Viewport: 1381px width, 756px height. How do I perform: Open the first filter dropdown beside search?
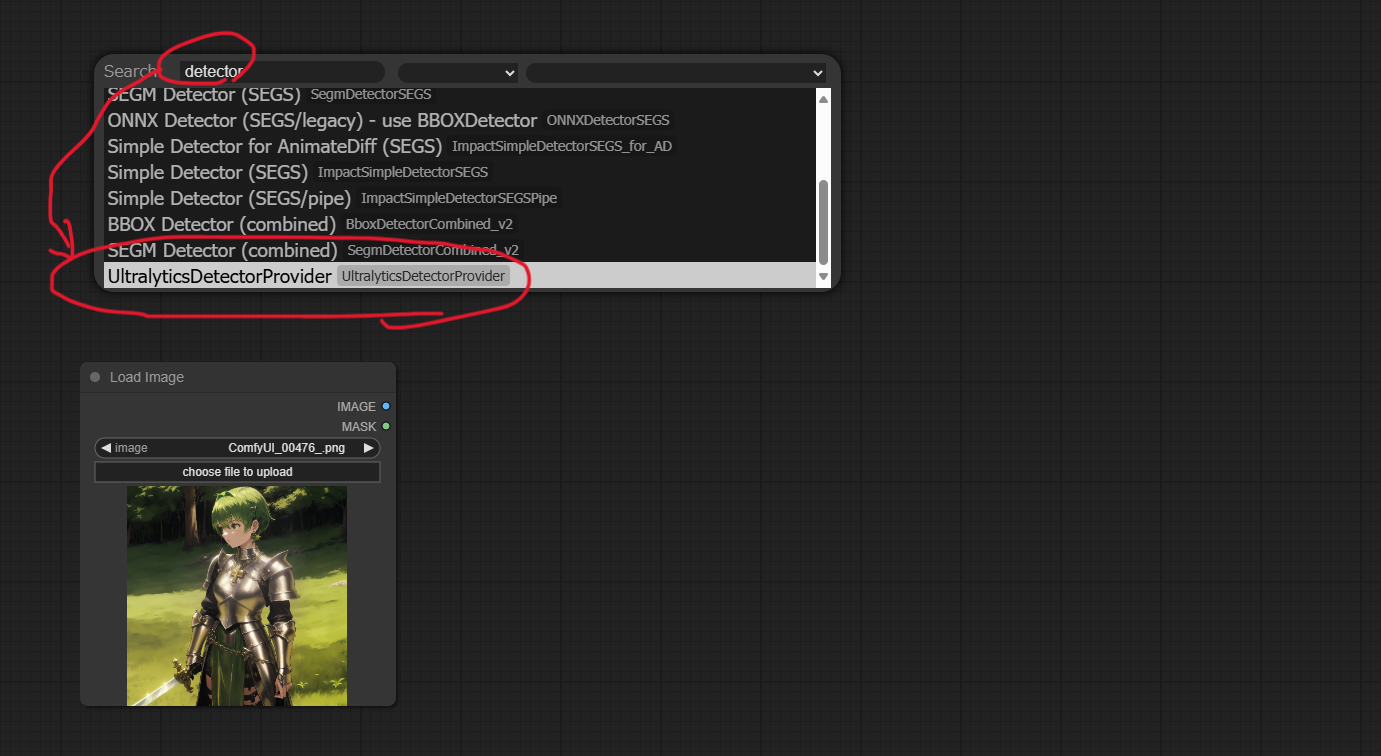tap(458, 72)
